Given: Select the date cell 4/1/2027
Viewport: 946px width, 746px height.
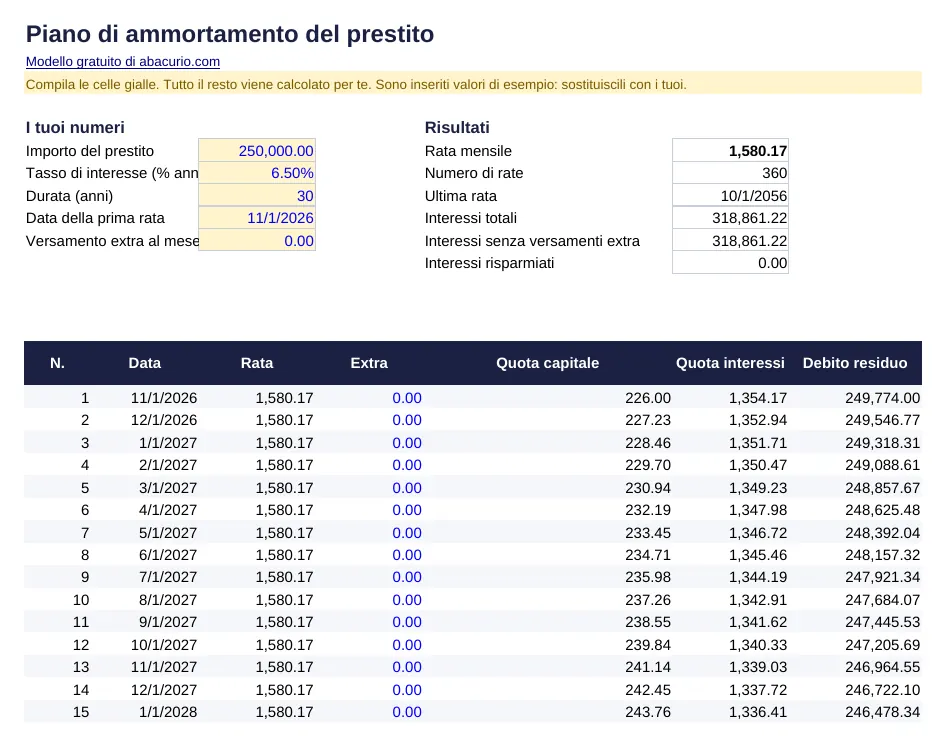Looking at the screenshot, I should (x=168, y=510).
